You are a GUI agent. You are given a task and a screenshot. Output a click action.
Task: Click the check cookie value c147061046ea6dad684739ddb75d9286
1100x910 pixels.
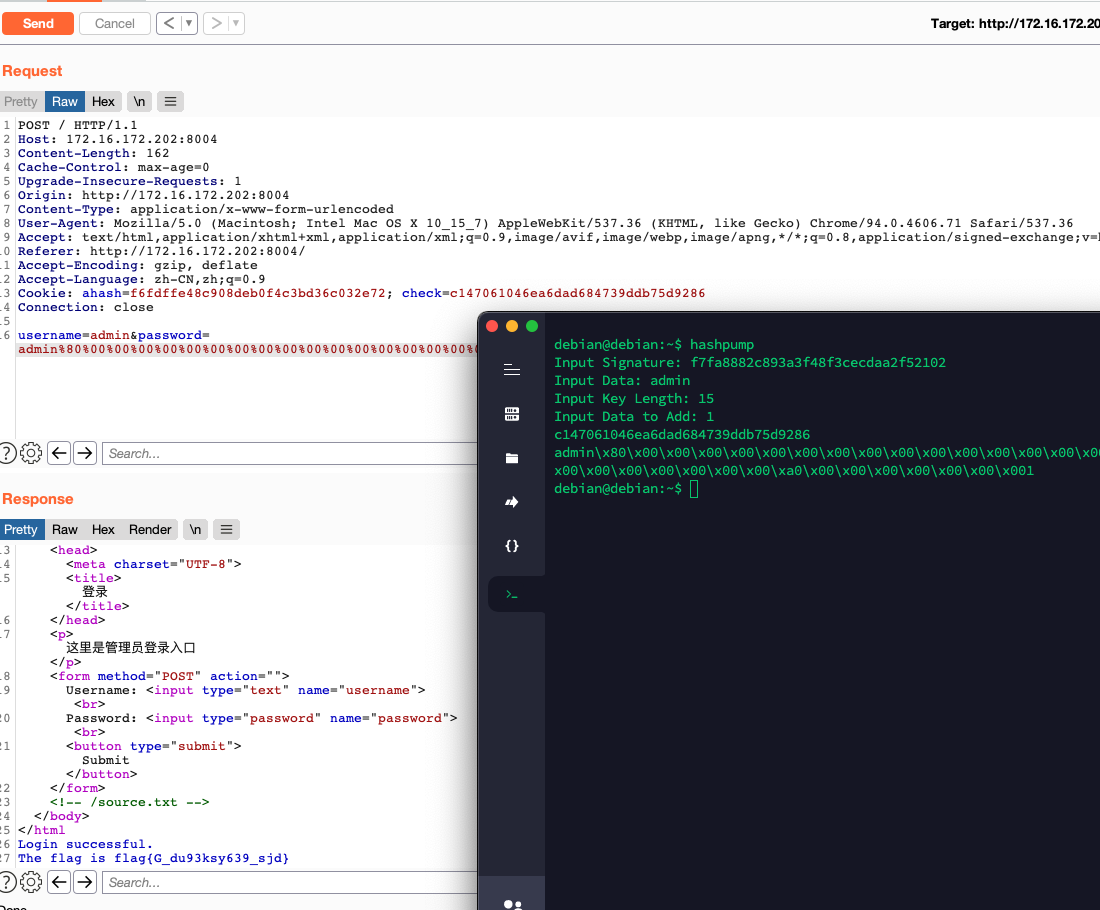tap(577, 293)
